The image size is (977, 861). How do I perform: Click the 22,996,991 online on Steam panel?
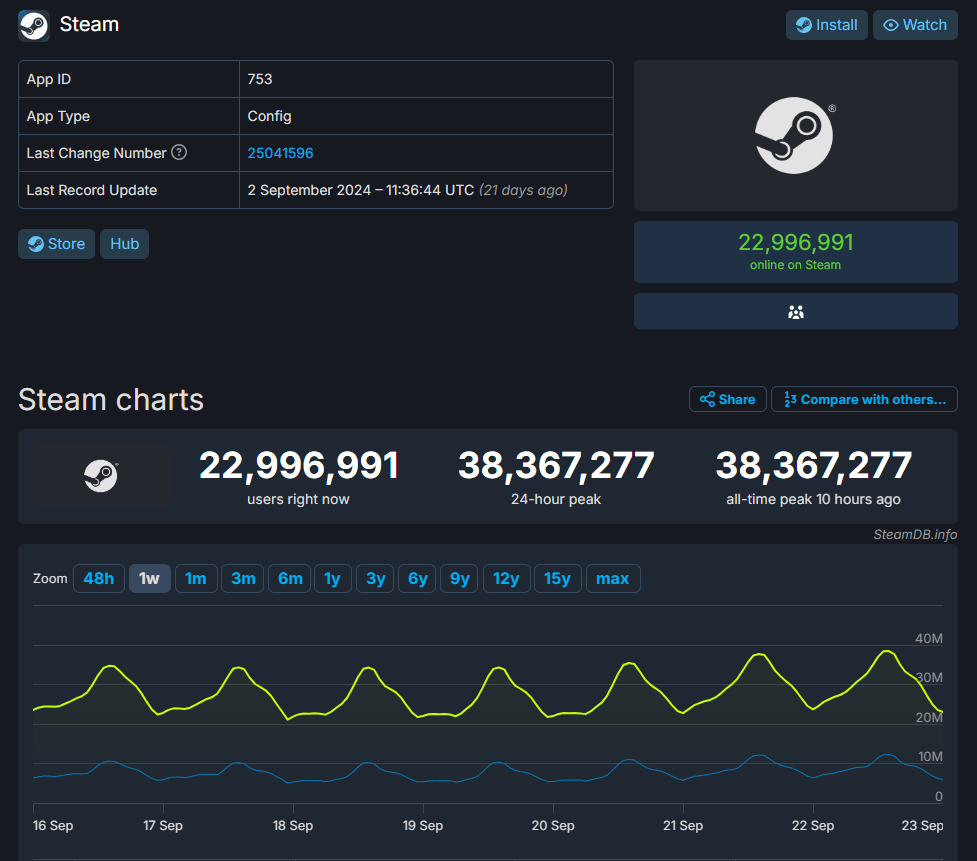[795, 252]
